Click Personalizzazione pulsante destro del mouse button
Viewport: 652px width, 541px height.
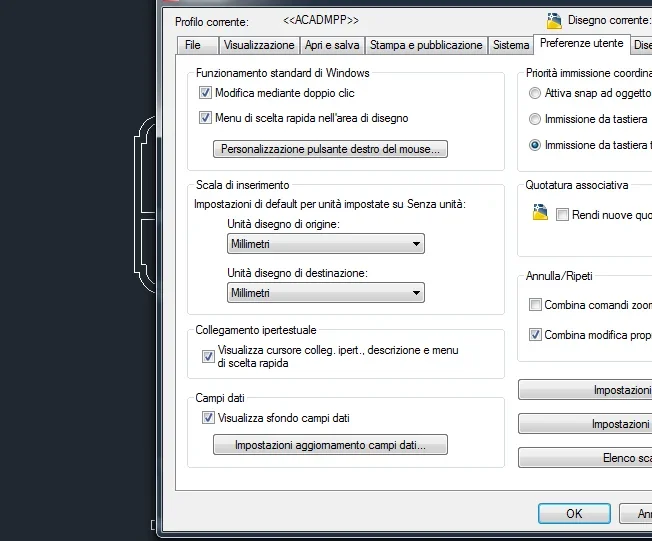330,149
